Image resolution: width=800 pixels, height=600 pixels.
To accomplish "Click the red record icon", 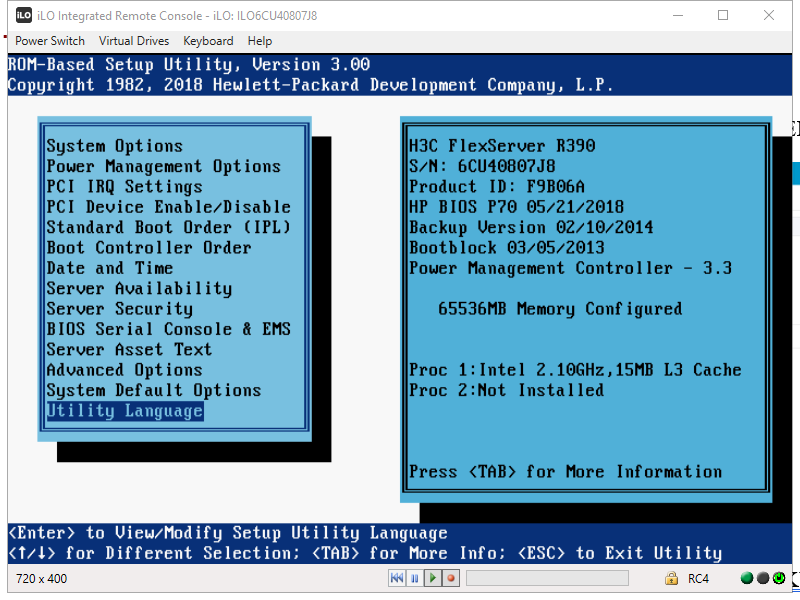I will click(x=451, y=577).
